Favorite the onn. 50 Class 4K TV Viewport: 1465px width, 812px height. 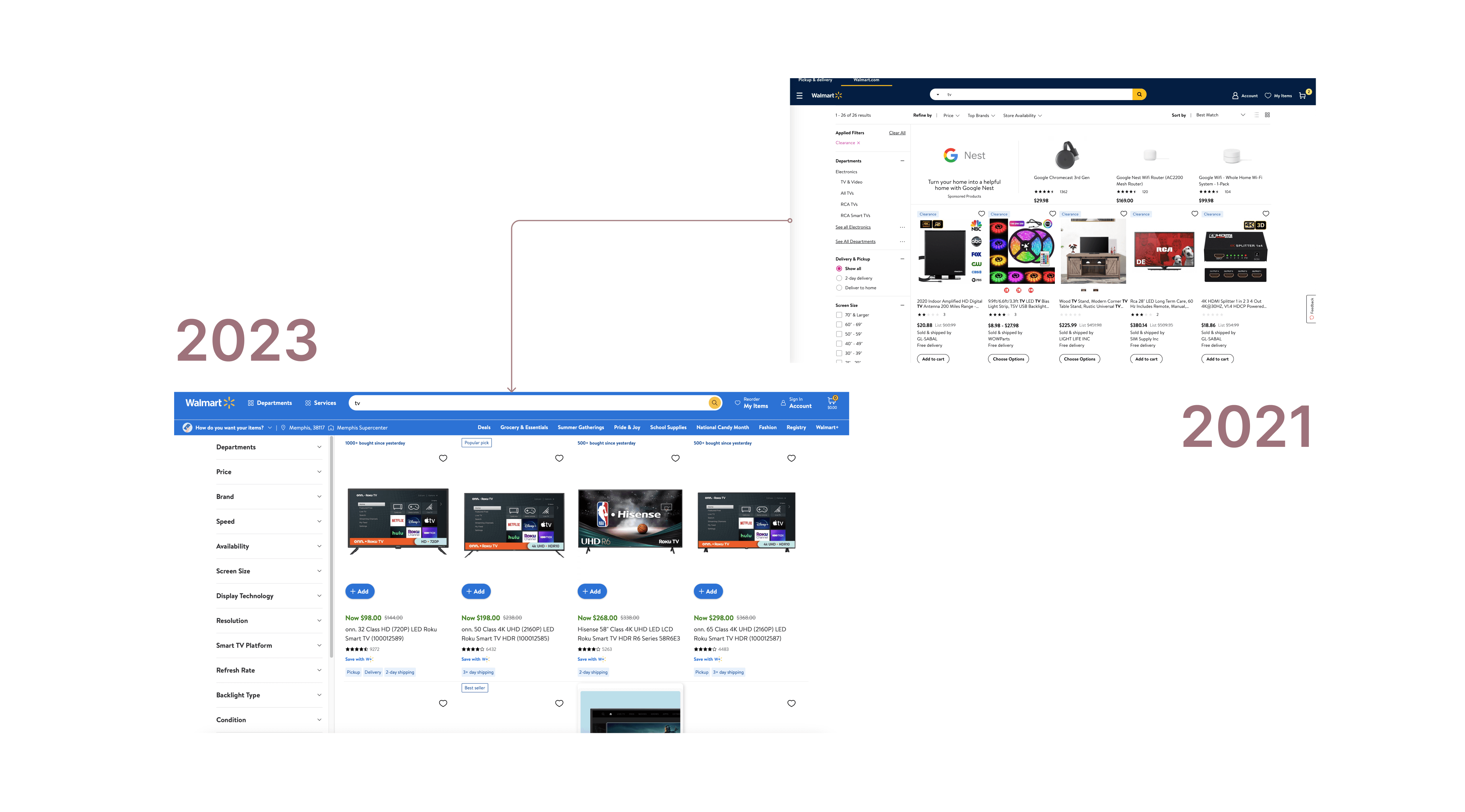point(559,458)
